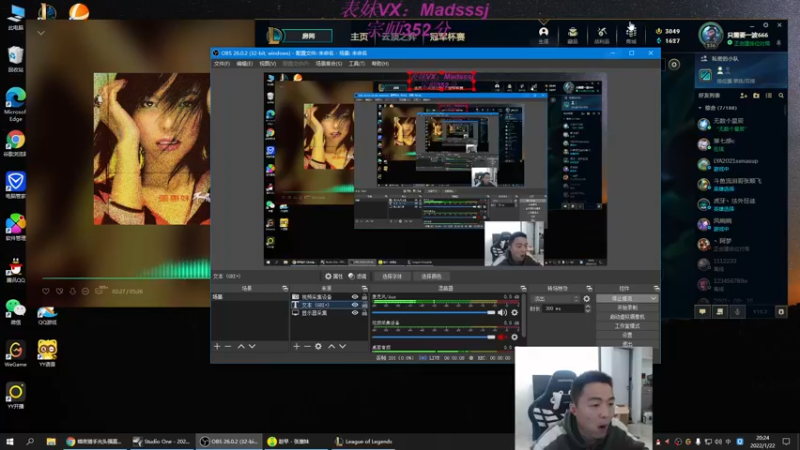Click the search icon in League friends list
Screen dimensions: 800x450
tap(781, 95)
